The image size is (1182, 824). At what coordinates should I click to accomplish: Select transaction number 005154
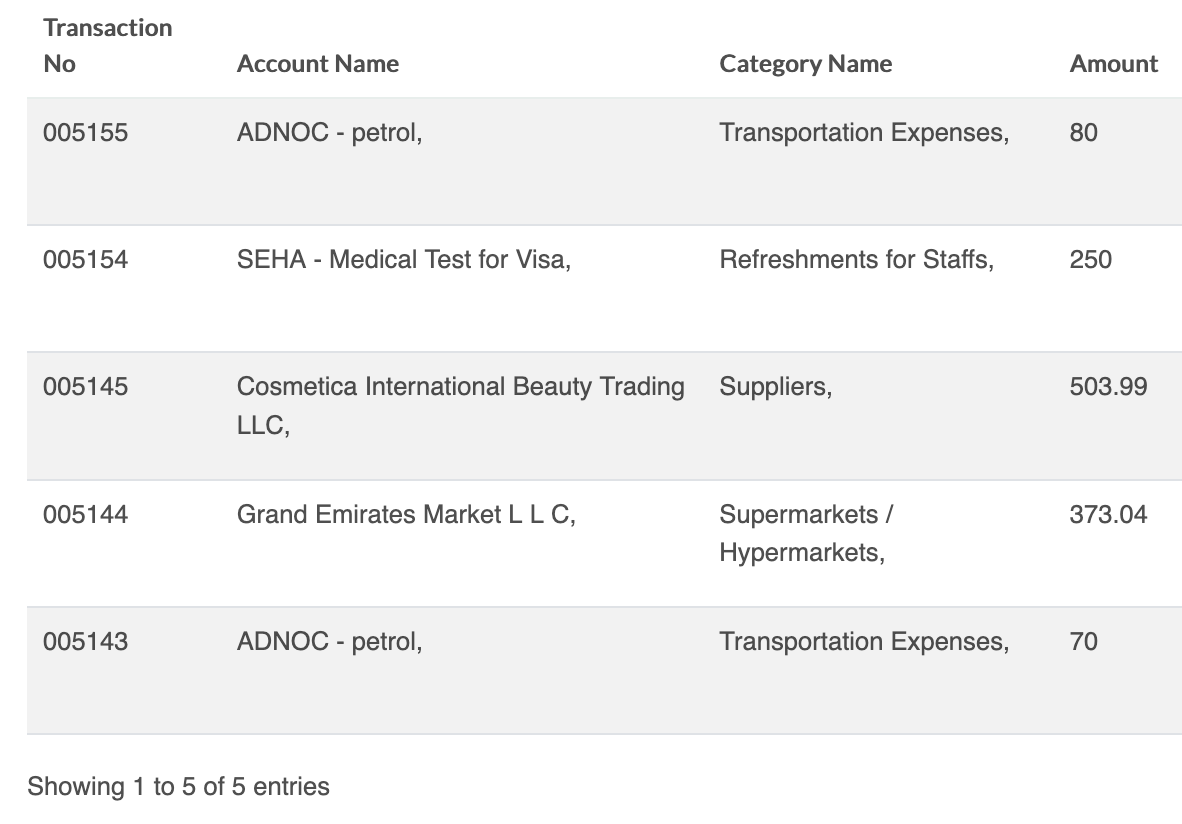pos(85,260)
